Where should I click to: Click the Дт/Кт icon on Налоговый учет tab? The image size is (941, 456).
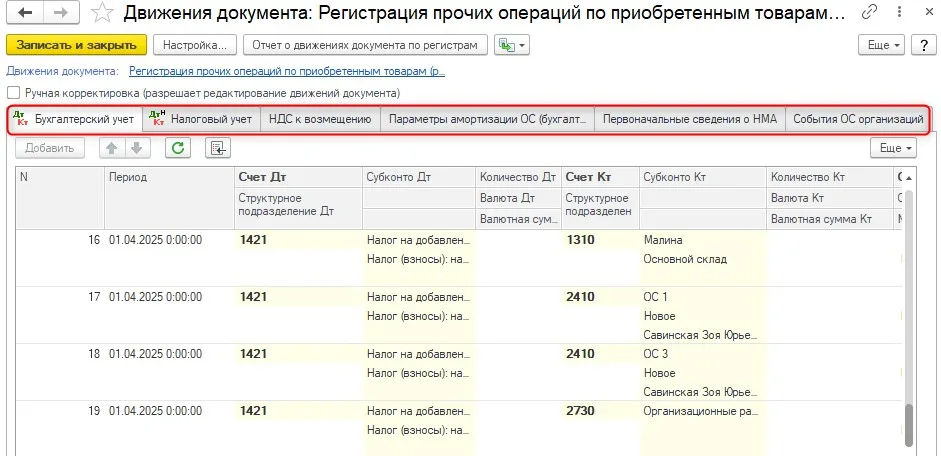[157, 118]
